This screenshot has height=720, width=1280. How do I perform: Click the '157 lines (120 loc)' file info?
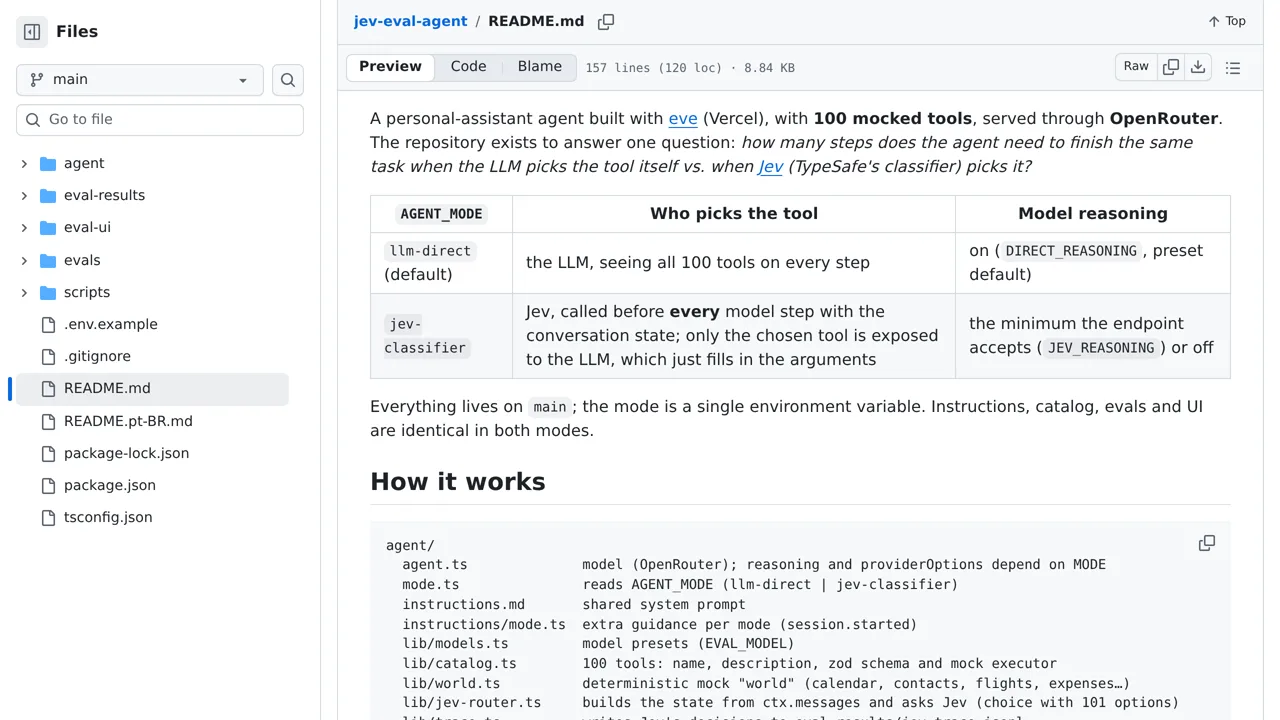pos(654,68)
